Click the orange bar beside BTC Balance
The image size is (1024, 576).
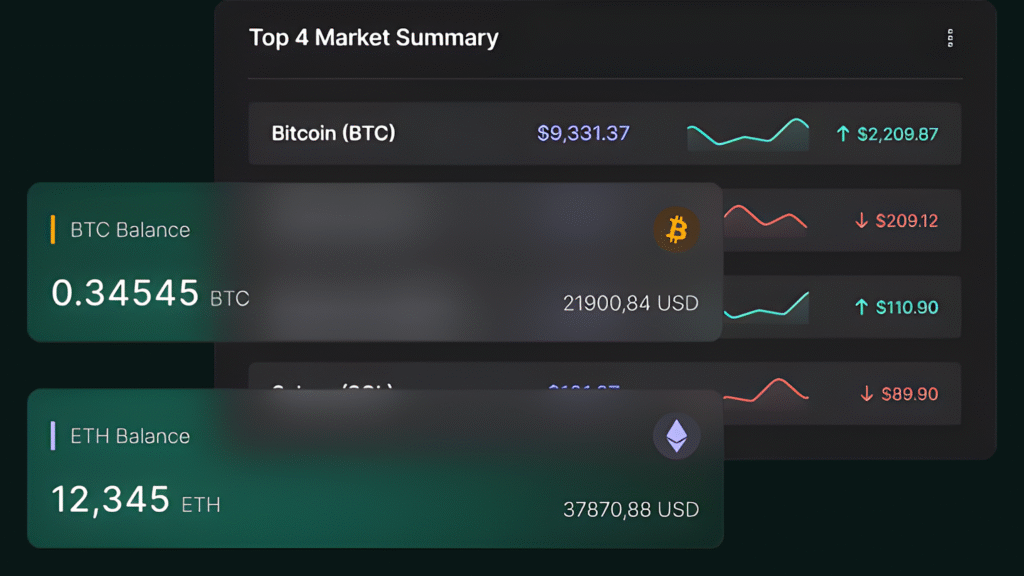(52, 230)
